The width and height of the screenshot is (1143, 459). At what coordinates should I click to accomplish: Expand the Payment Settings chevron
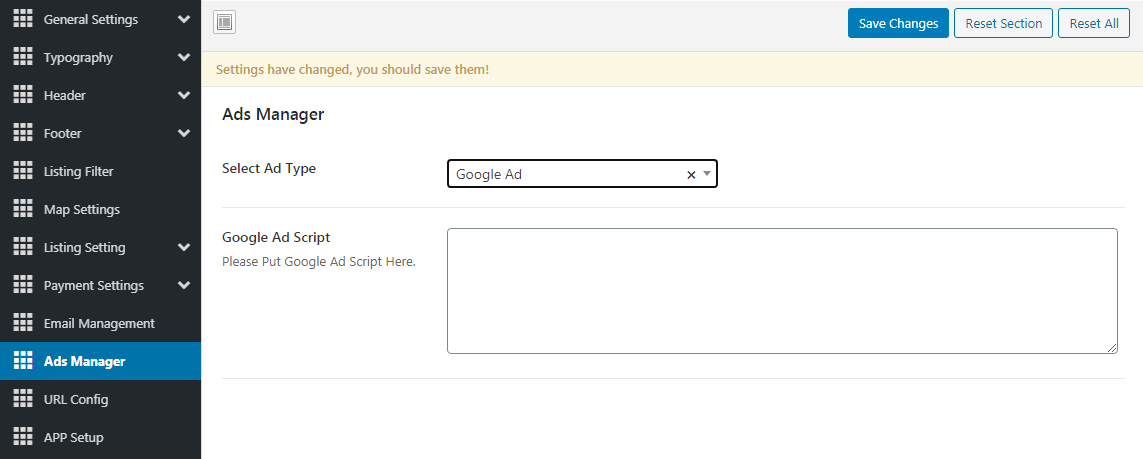pyautogui.click(x=183, y=285)
